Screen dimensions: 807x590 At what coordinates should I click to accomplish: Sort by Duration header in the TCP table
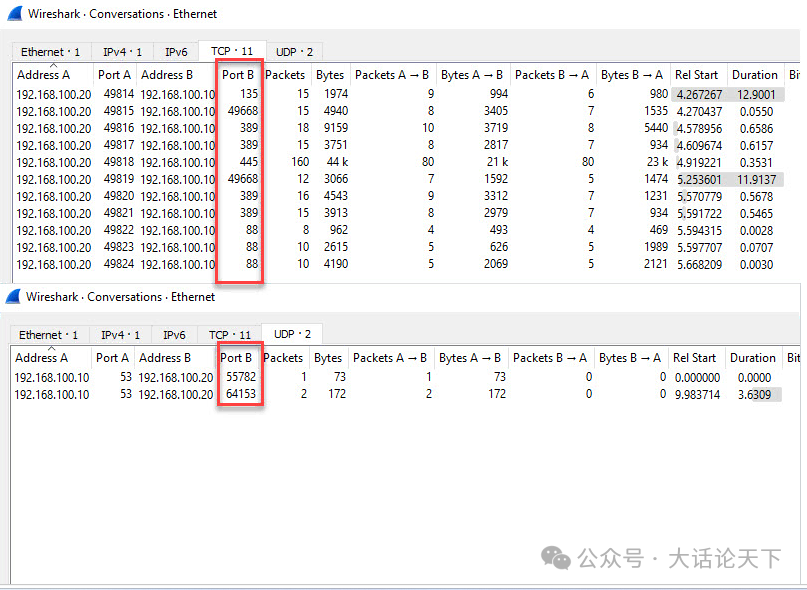tap(755, 75)
